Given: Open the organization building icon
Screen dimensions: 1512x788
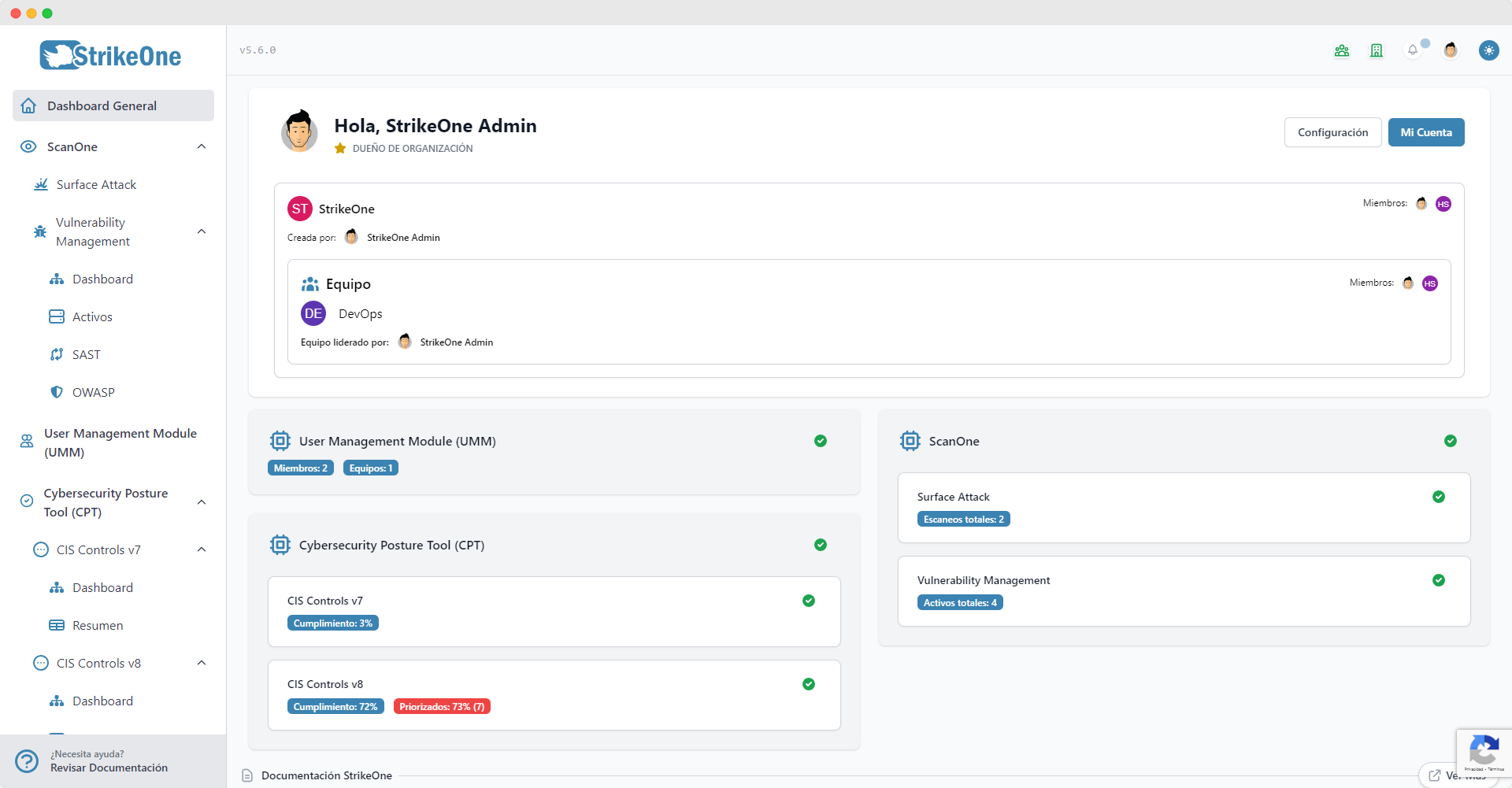Looking at the screenshot, I should 1377,50.
